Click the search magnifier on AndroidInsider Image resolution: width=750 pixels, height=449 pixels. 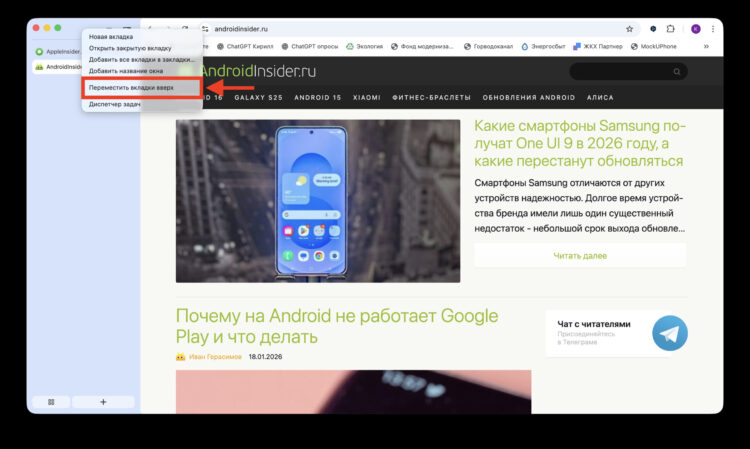677,72
